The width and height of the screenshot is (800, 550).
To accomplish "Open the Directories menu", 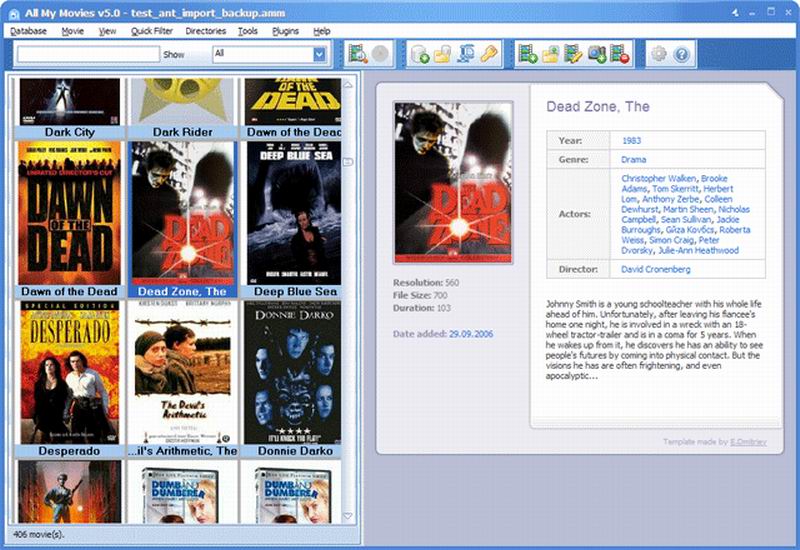I will pos(206,31).
